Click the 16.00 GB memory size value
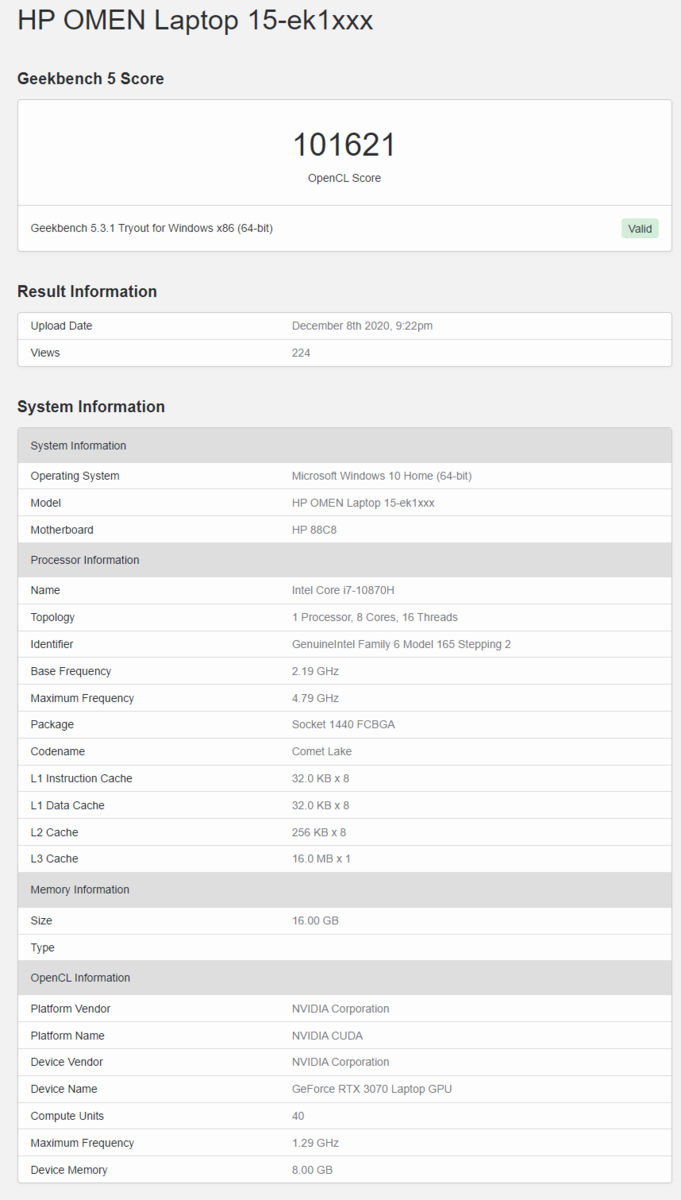The width and height of the screenshot is (681, 1200). (315, 920)
